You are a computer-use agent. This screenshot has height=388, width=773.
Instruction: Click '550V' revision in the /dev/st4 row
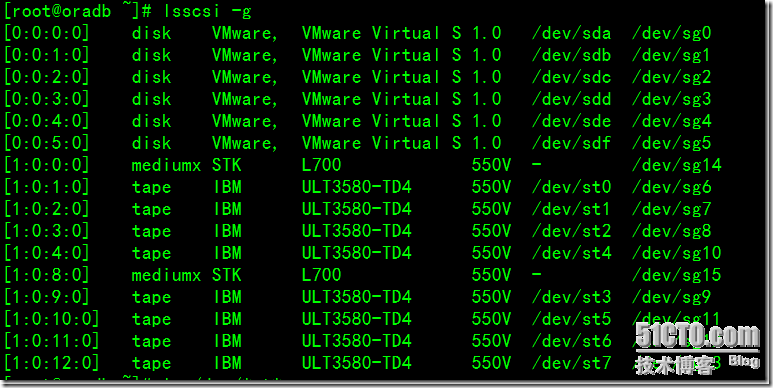pyautogui.click(x=491, y=253)
